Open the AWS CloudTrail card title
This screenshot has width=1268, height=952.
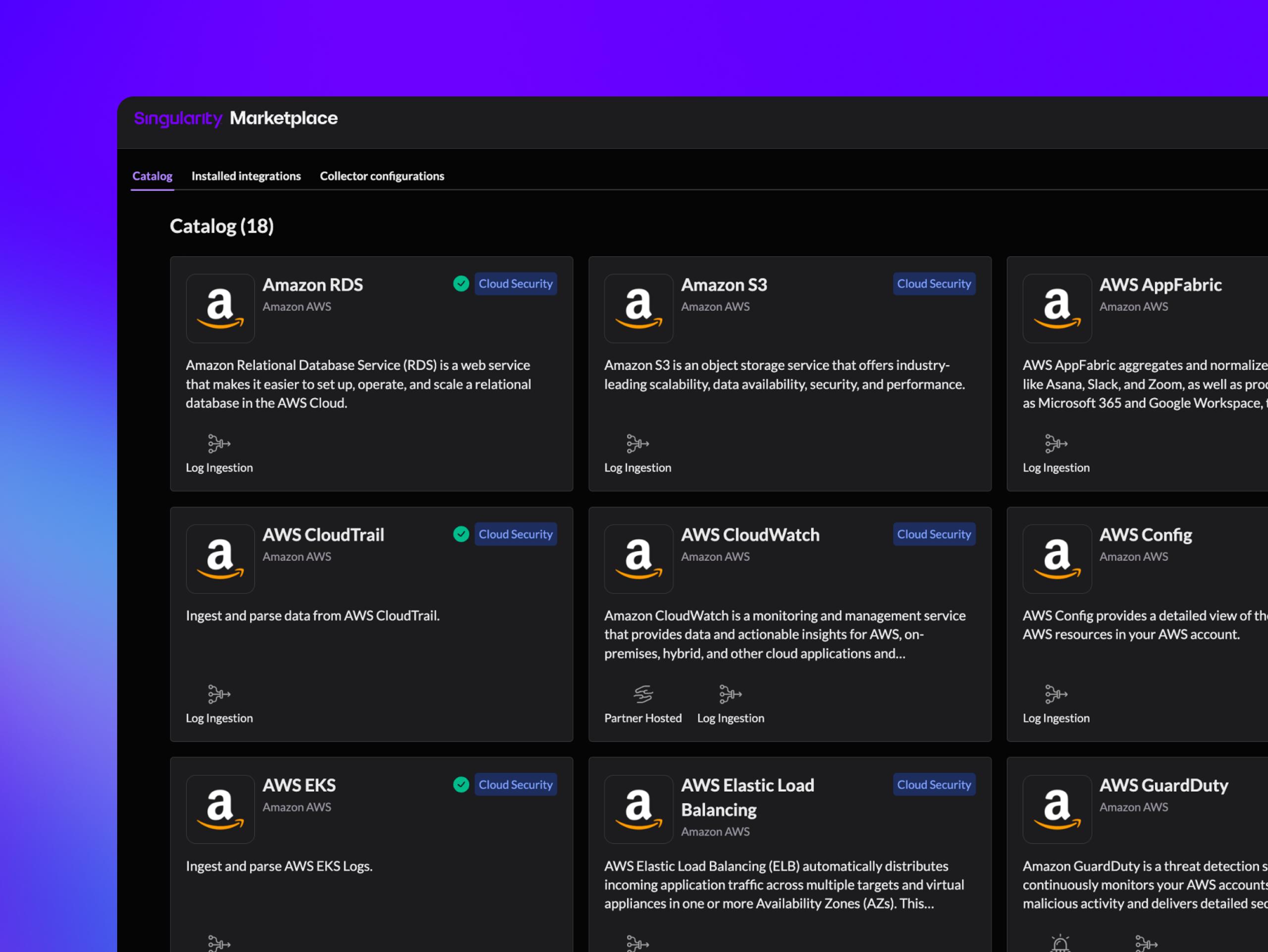pos(323,535)
